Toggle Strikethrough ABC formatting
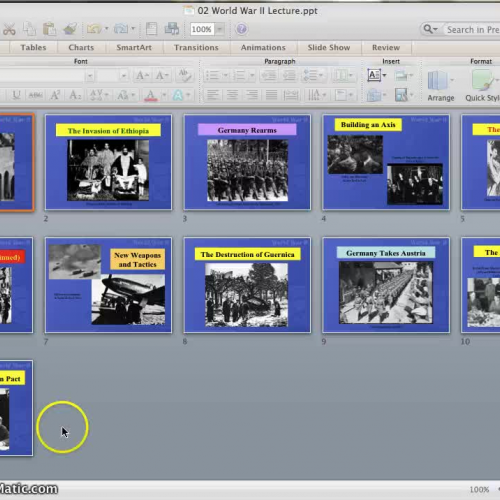Image resolution: width=500 pixels, height=500 pixels. tap(35, 95)
